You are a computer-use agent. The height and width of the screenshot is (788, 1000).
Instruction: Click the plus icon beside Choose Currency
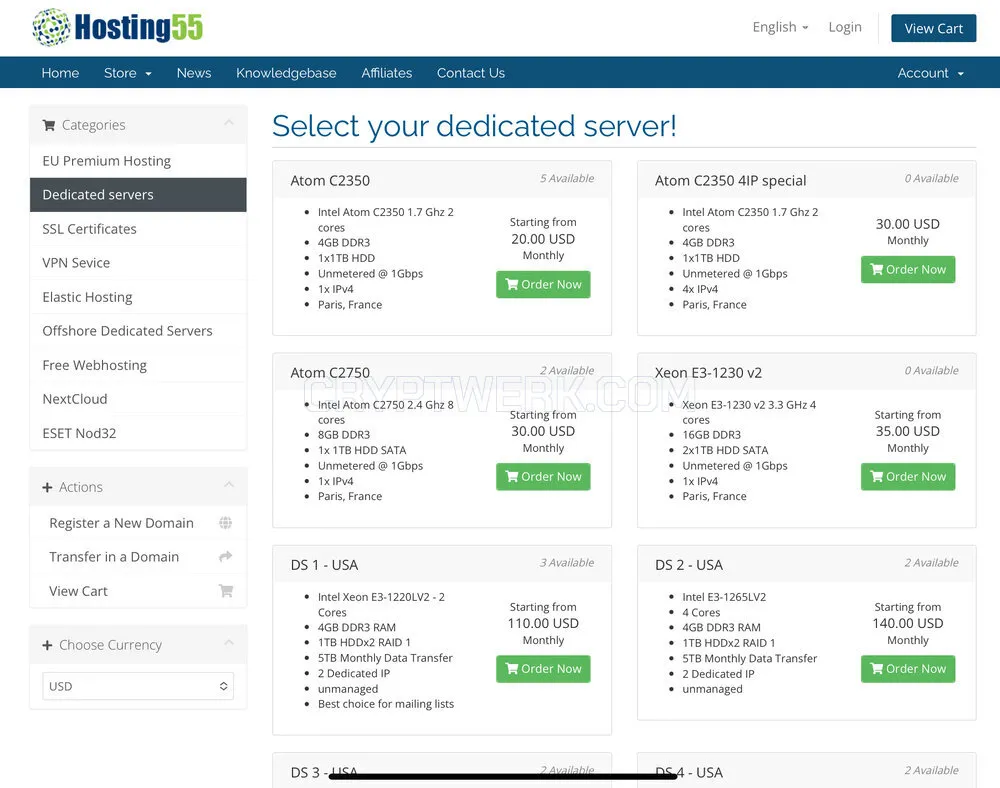click(x=47, y=645)
